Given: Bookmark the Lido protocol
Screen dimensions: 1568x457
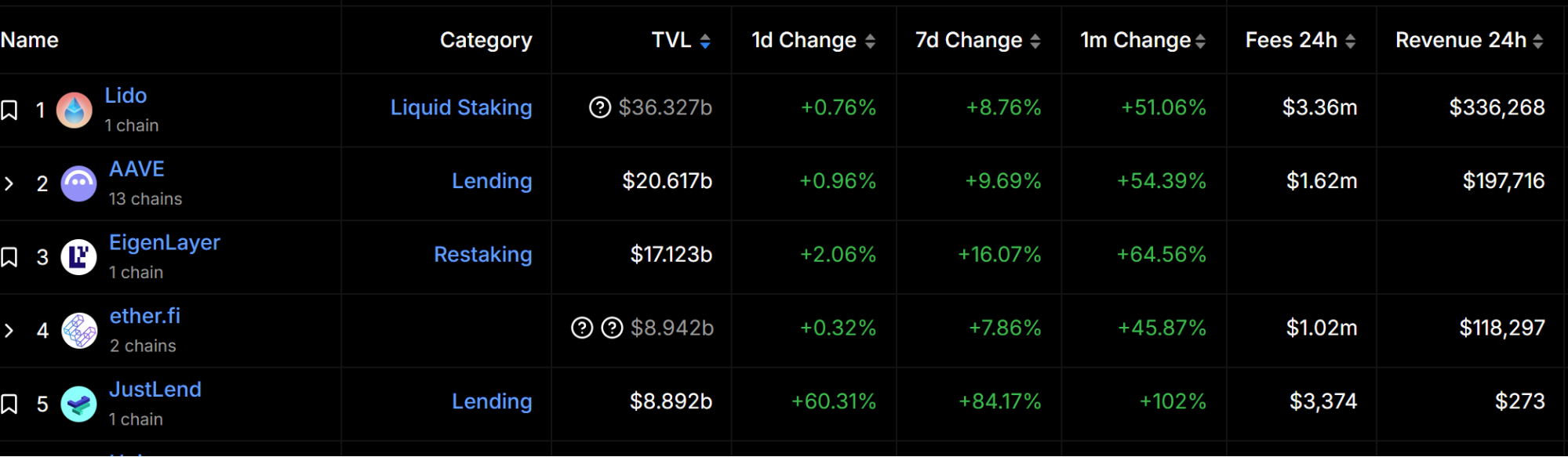Looking at the screenshot, I should click(x=9, y=111).
